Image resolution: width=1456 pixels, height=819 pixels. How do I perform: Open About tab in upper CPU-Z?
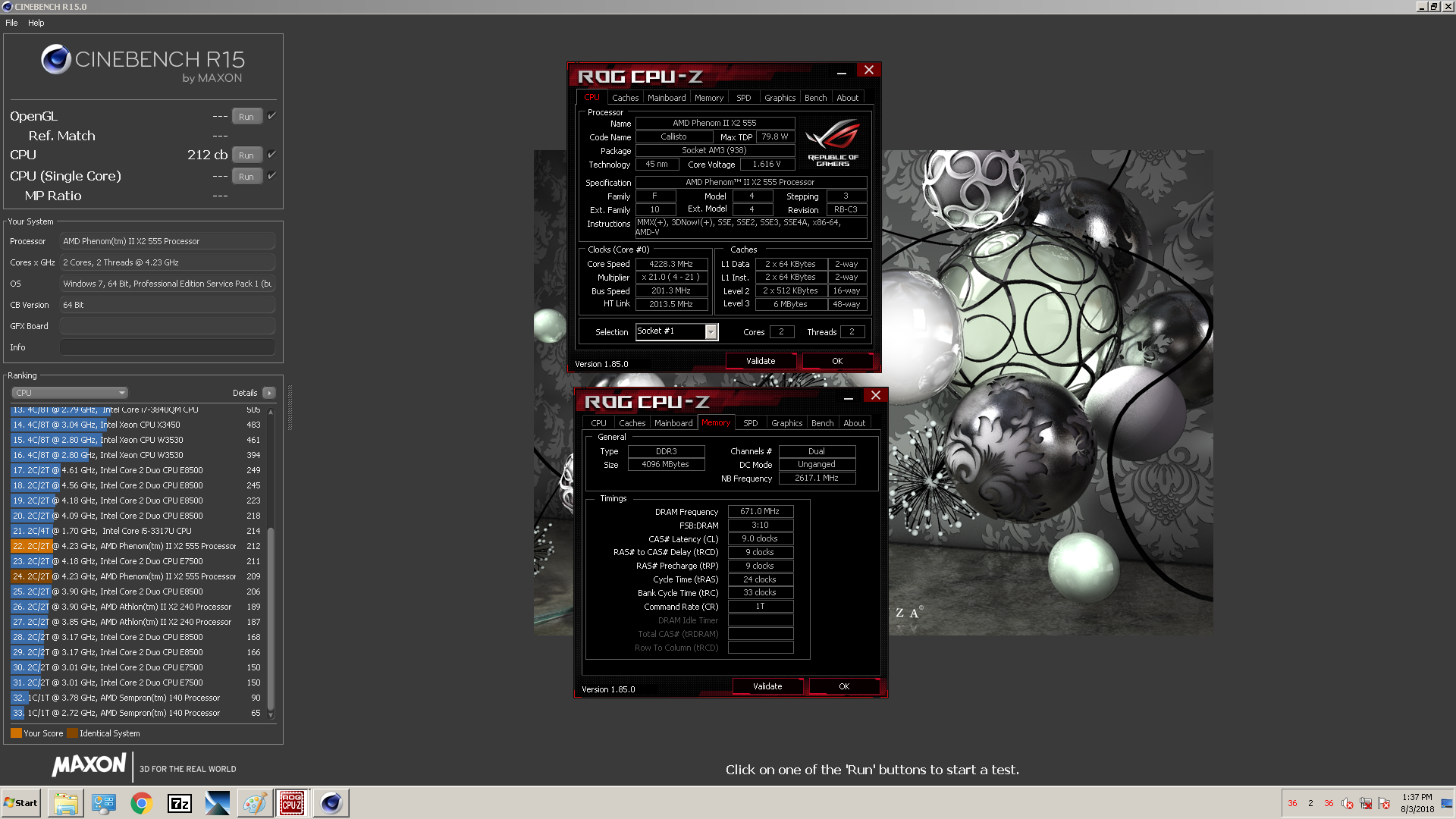click(848, 98)
